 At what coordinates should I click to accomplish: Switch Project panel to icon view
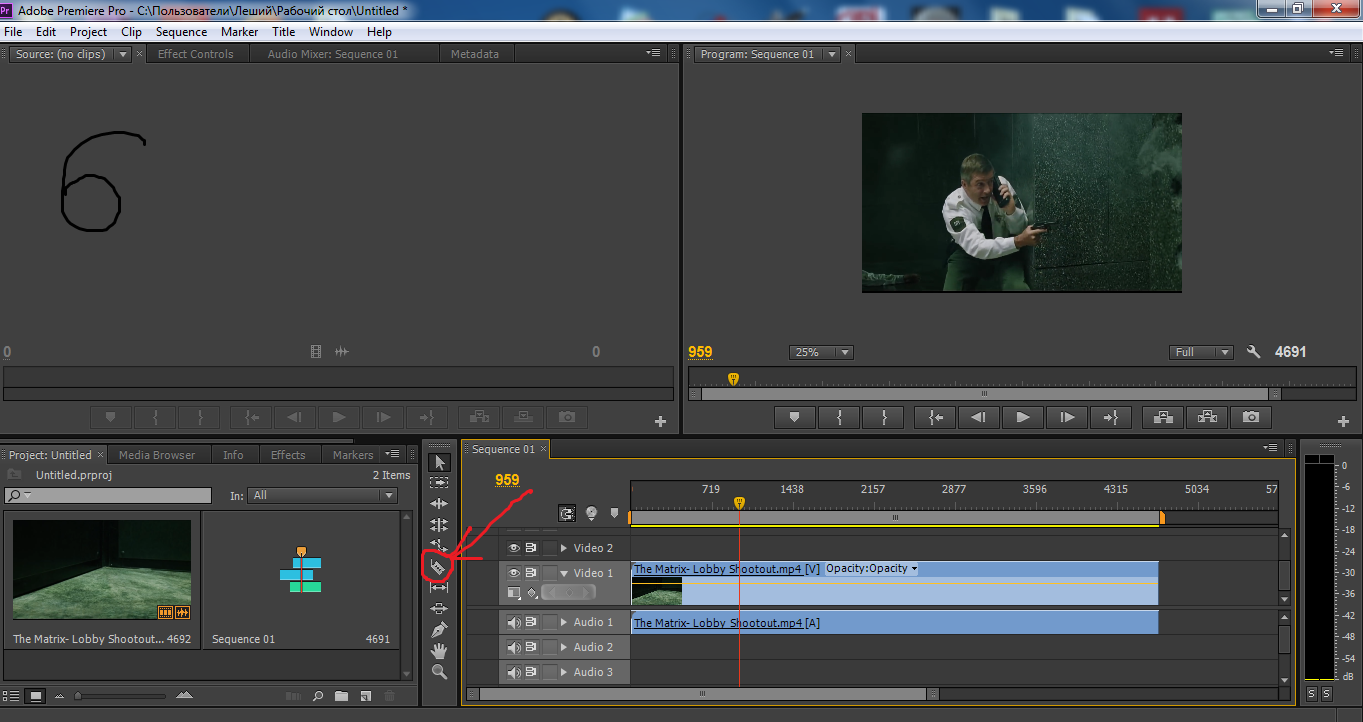coord(36,695)
